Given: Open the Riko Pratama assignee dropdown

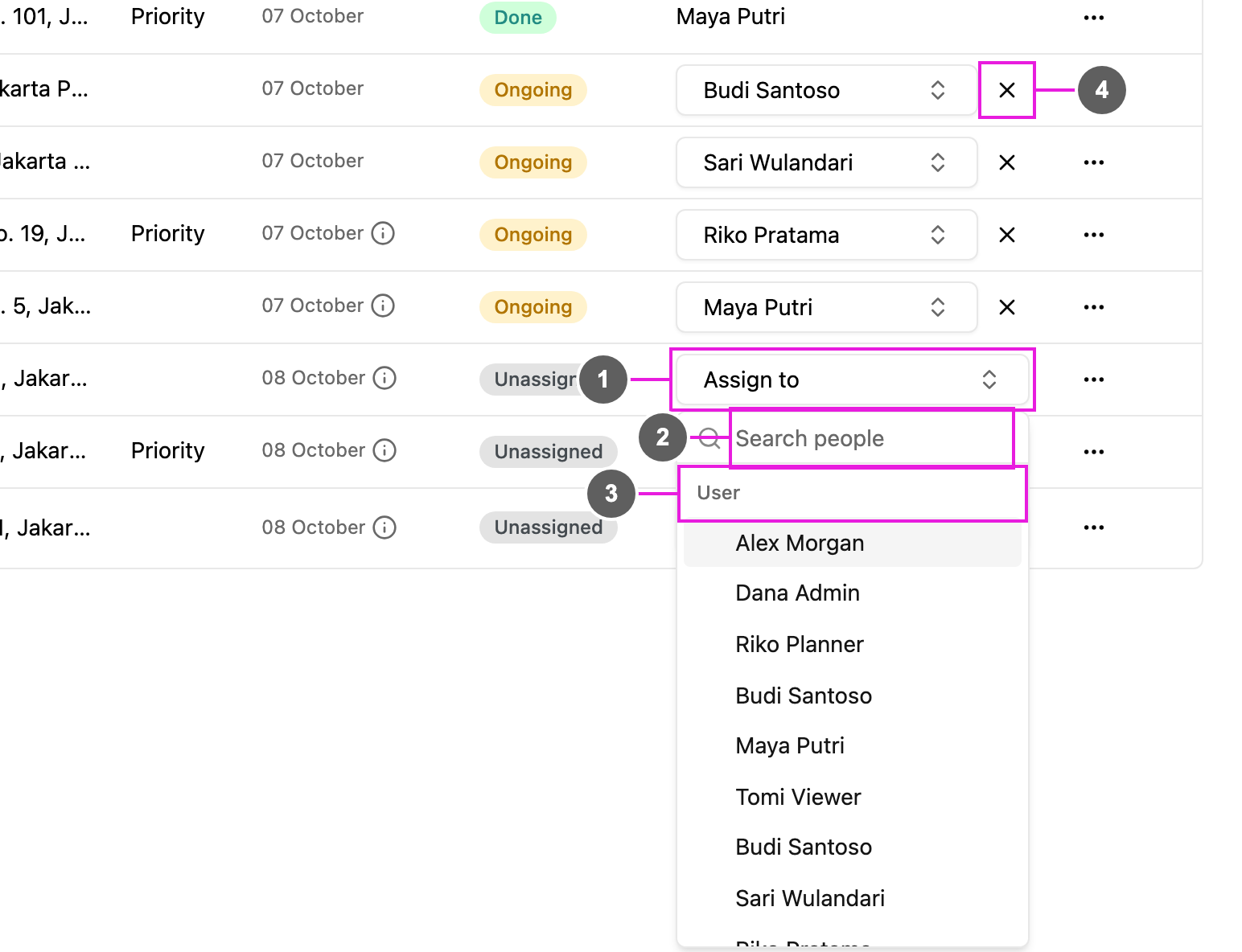Looking at the screenshot, I should [826, 235].
